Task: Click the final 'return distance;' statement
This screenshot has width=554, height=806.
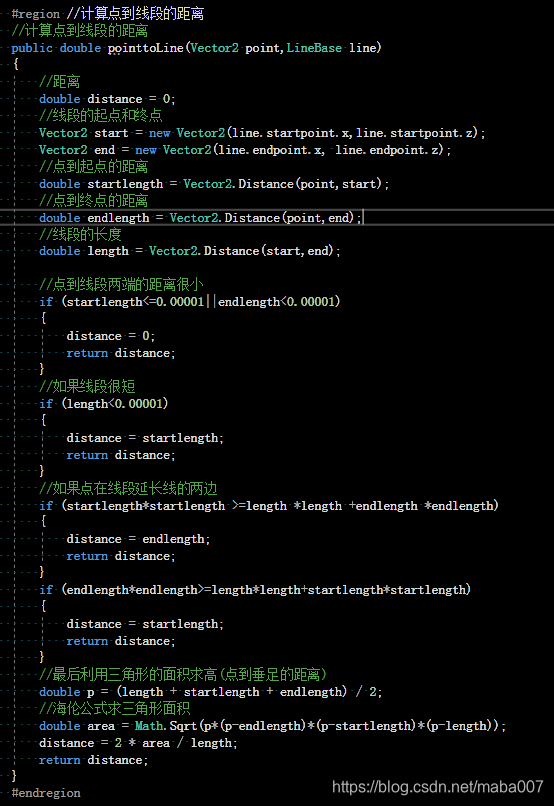Action: coord(94,760)
